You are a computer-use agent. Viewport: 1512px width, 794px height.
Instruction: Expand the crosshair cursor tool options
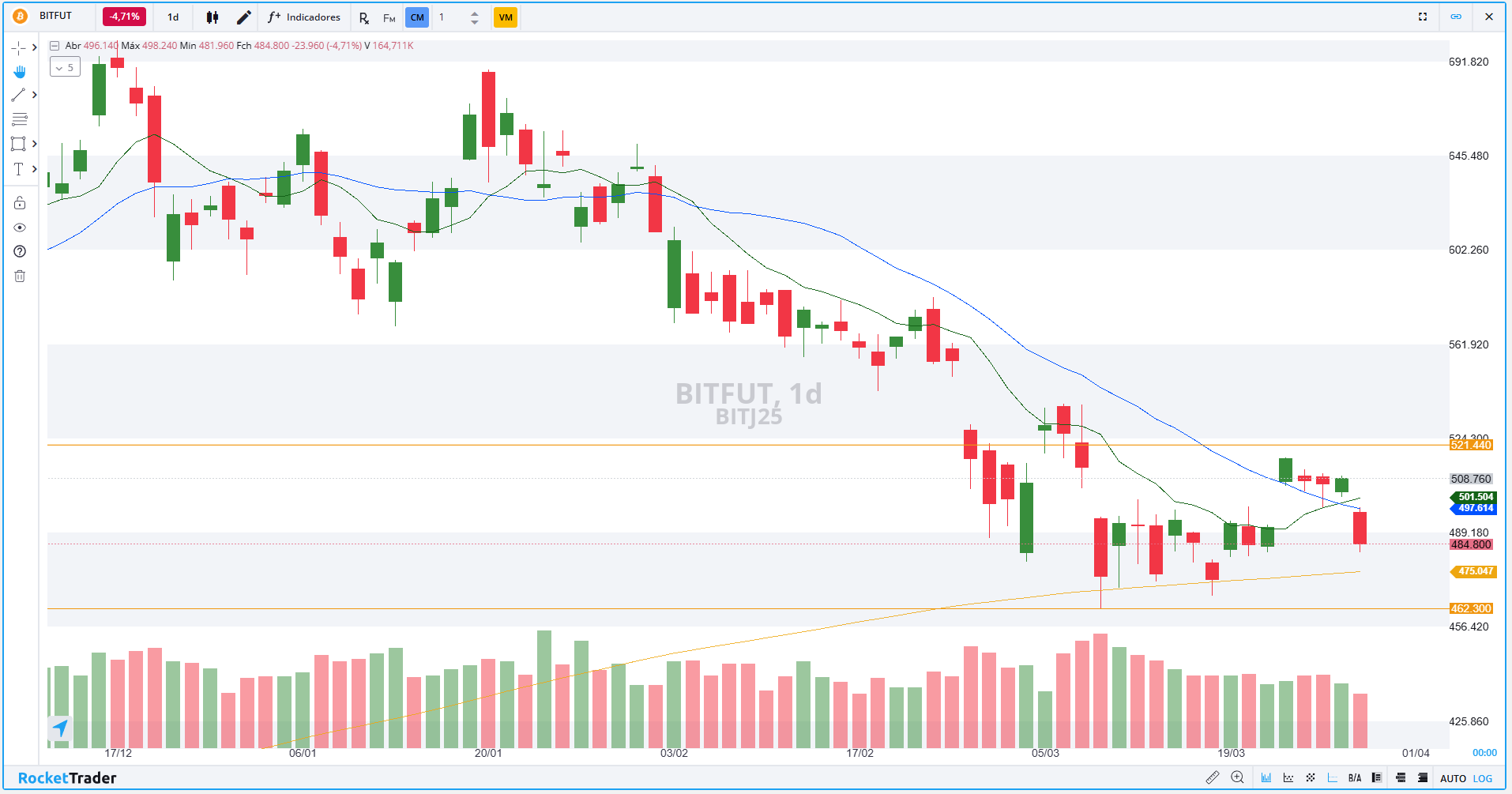tap(34, 47)
